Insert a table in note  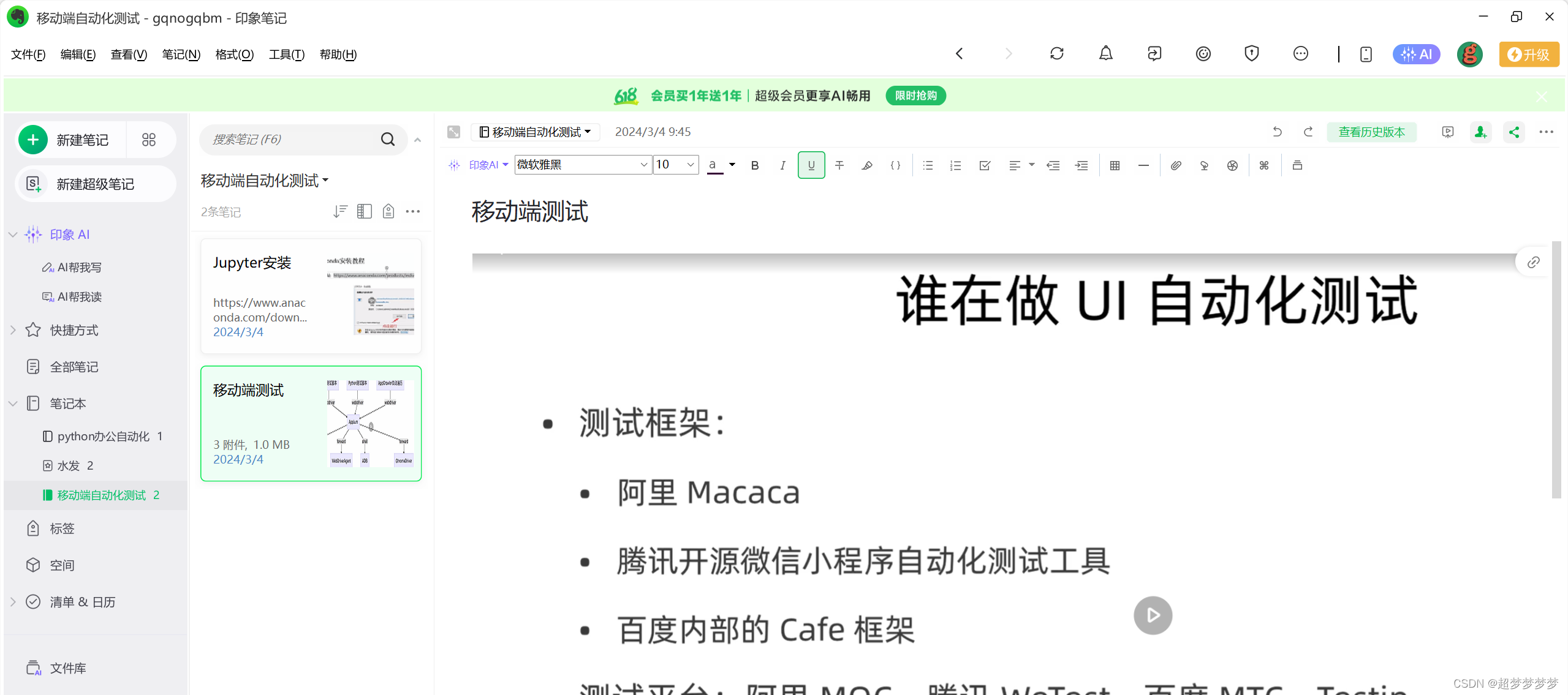1115,165
